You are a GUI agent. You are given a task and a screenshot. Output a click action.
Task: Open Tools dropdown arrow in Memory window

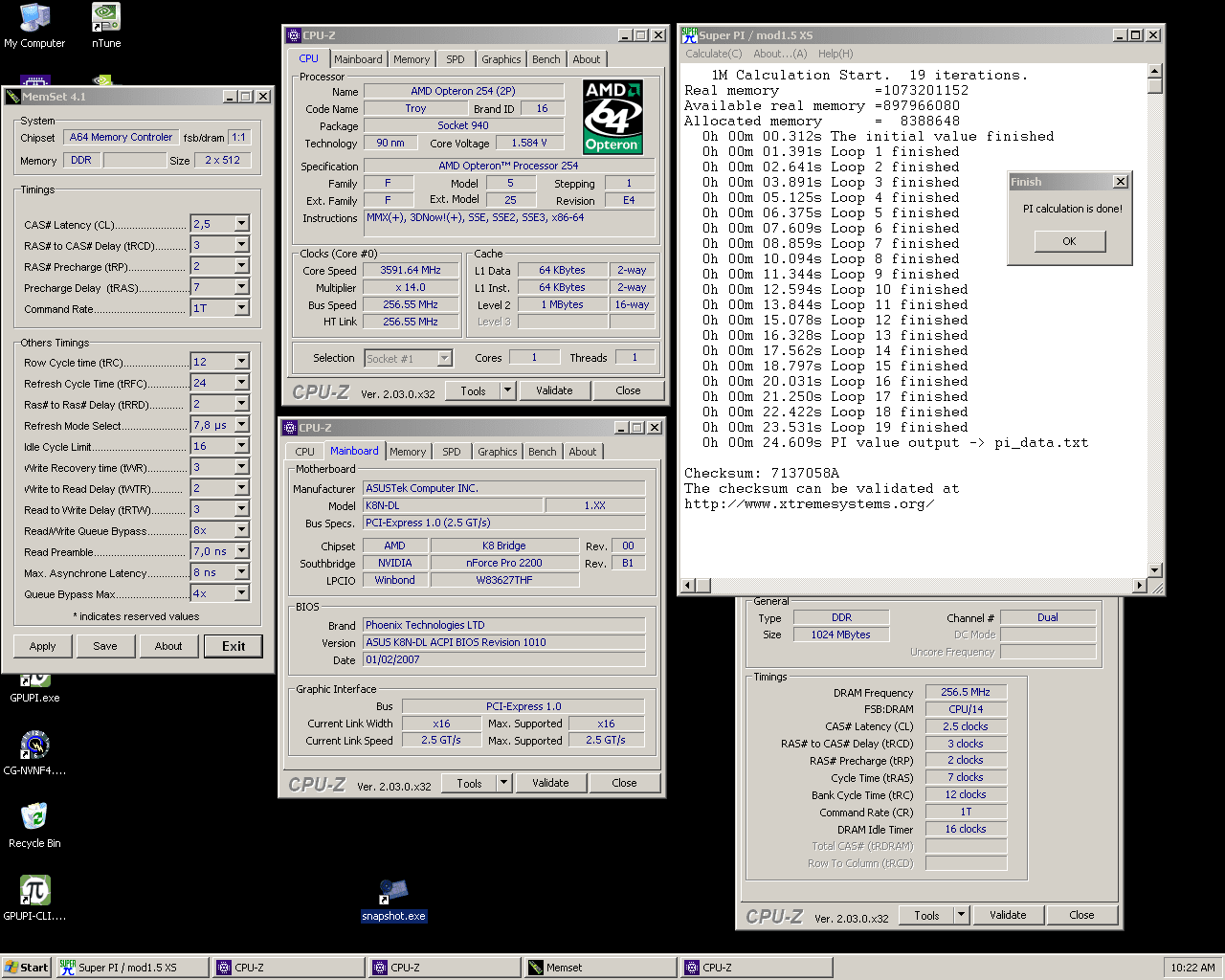[x=961, y=915]
